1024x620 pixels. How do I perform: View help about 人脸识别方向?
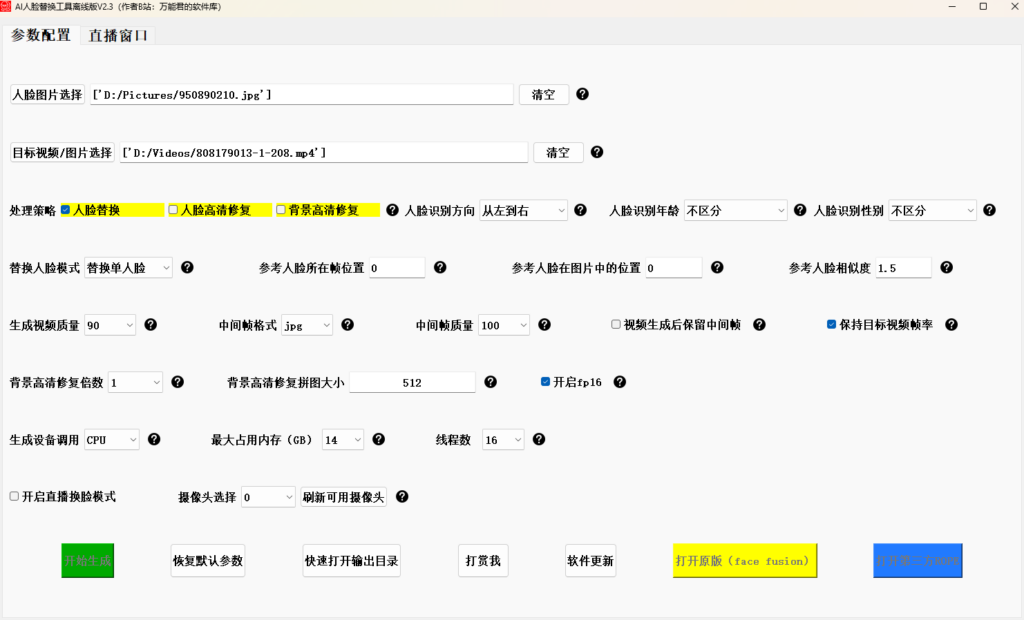tap(581, 210)
